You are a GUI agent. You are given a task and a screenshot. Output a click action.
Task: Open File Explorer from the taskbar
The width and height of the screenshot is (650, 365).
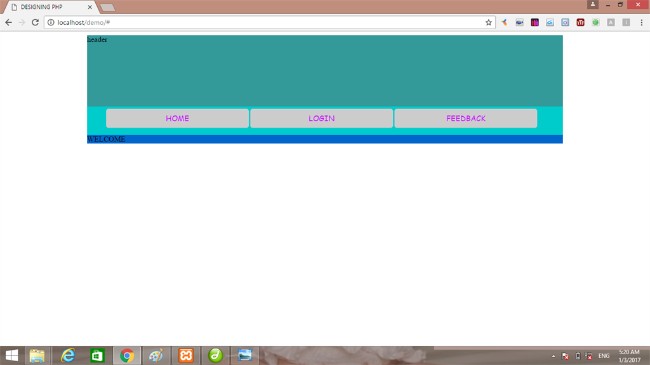coord(37,355)
